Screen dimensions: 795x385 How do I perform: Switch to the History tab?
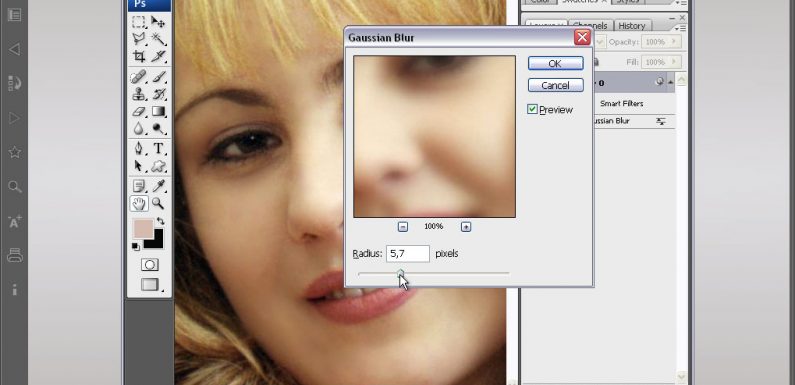[x=632, y=25]
